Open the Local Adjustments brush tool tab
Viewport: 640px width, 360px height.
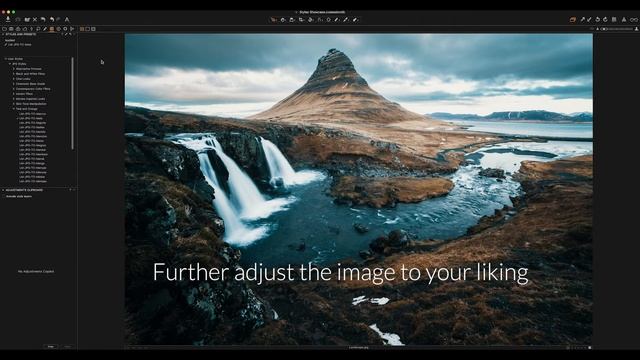[x=45, y=29]
